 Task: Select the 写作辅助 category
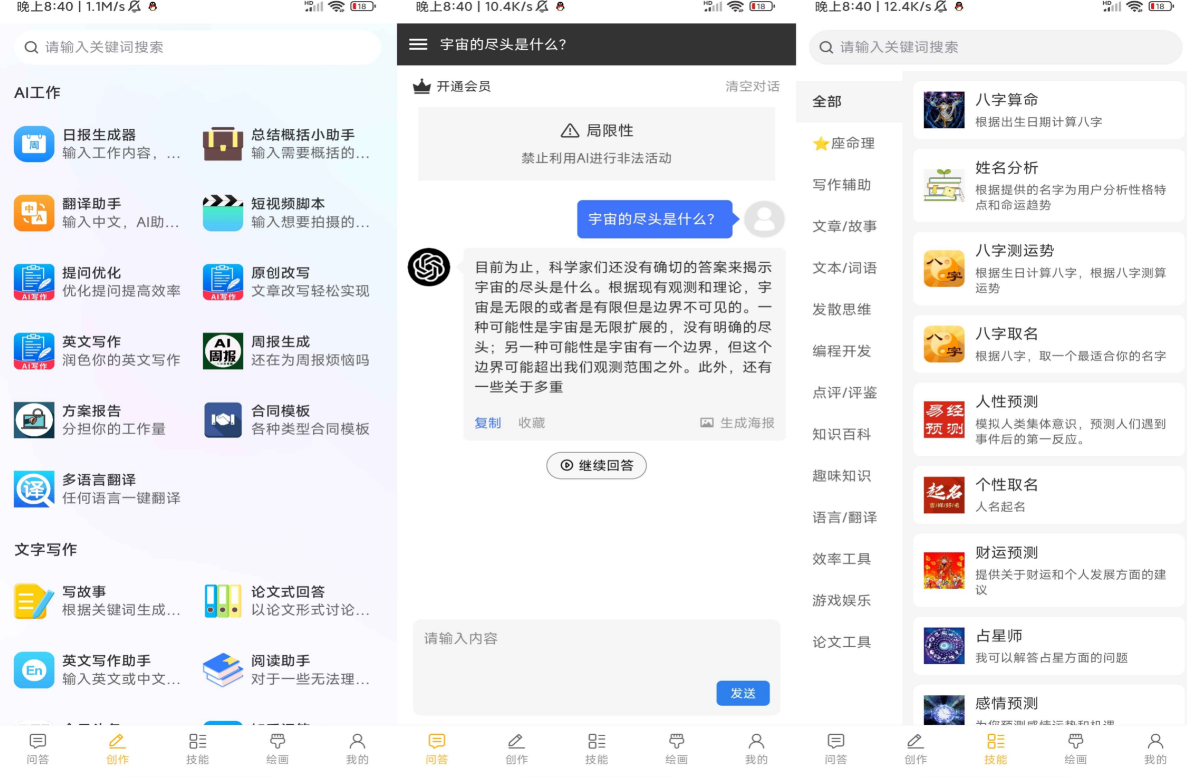pos(841,185)
